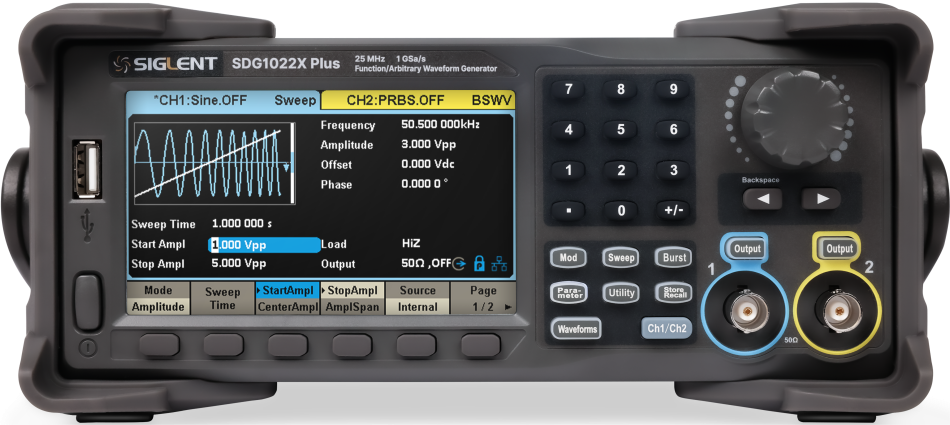Click the third softkey under StartAmpl
Image resolution: width=950 pixels, height=425 pixels.
tap(288, 345)
